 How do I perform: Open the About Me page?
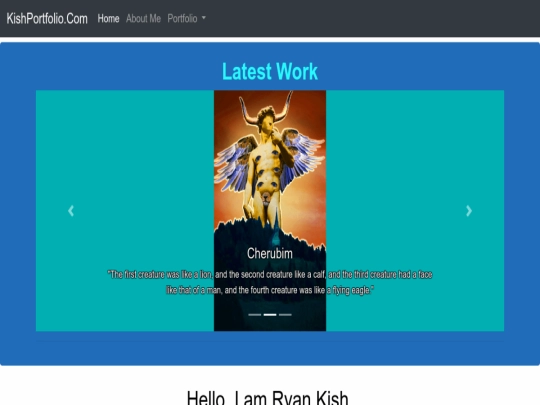(x=143, y=18)
